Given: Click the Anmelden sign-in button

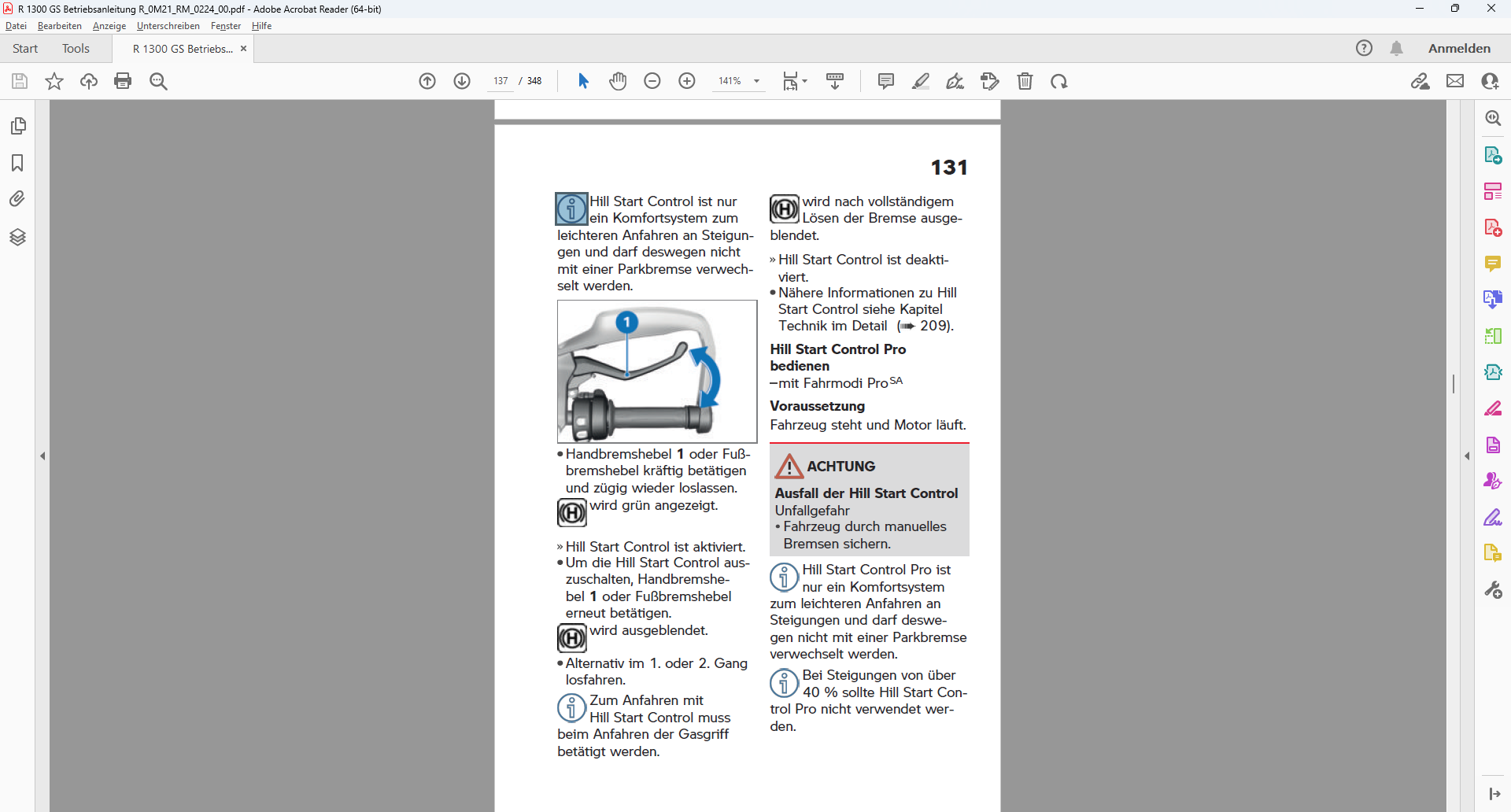Looking at the screenshot, I should 1460,49.
